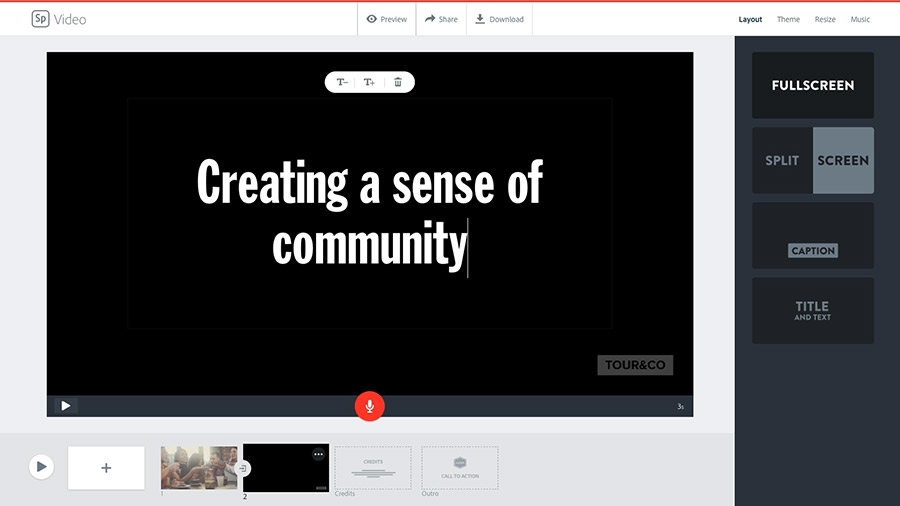Play the current slide in the preview bar
The height and width of the screenshot is (506, 900).
pos(66,406)
